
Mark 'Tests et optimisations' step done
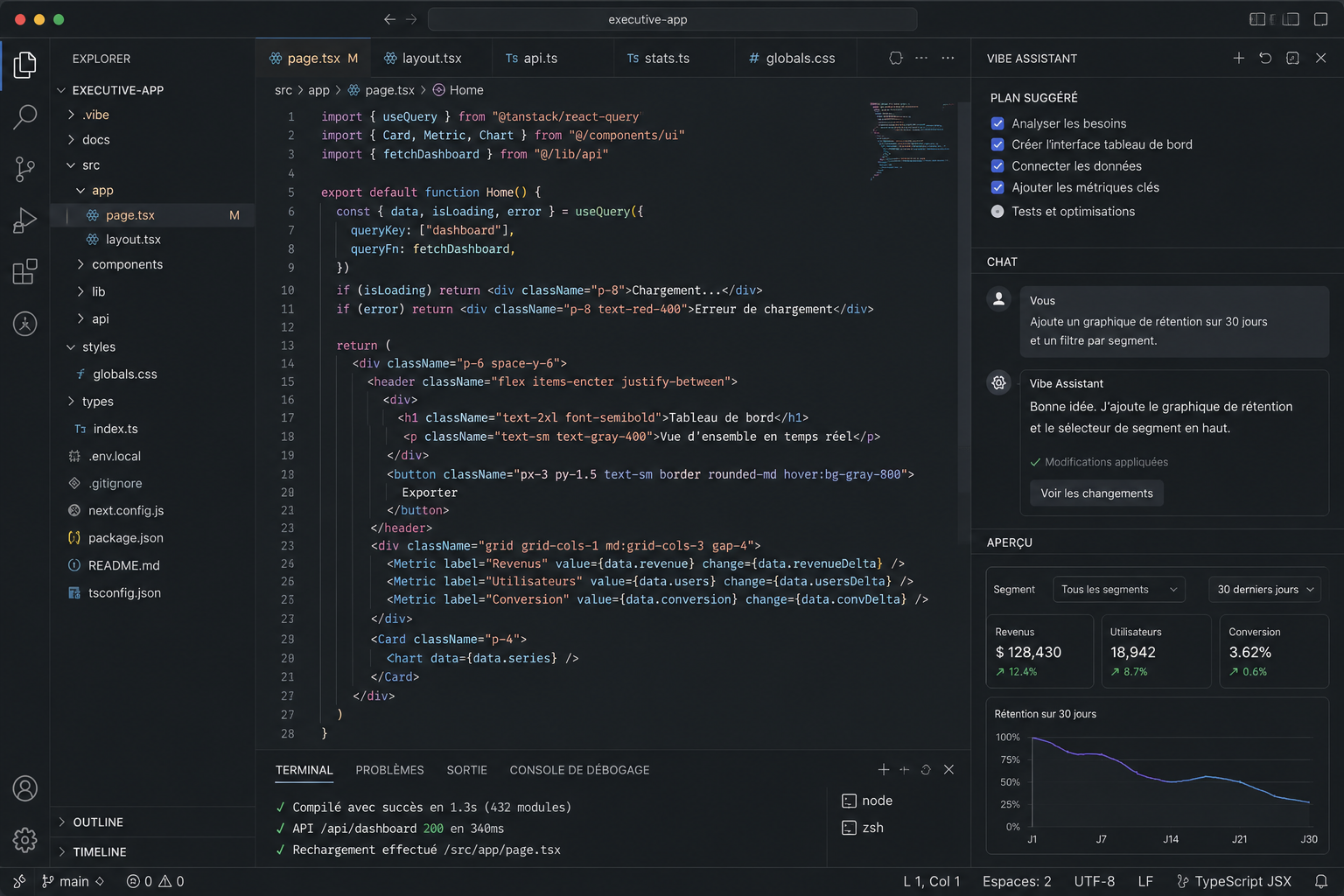tap(997, 211)
